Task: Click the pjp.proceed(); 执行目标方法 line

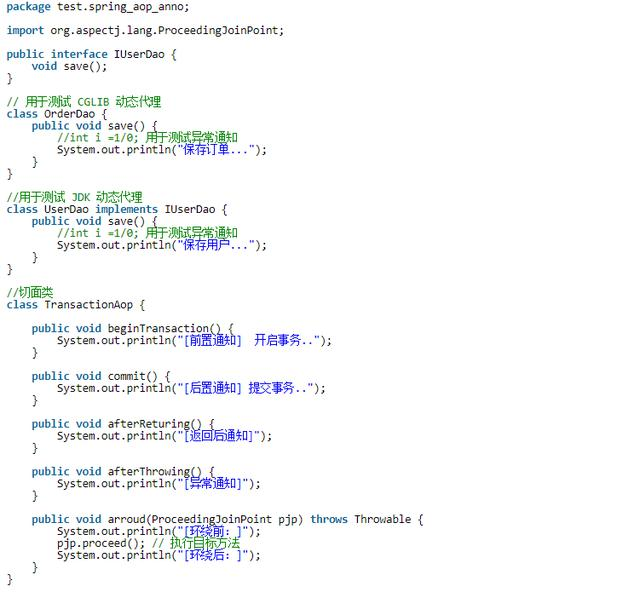Action: point(149,543)
